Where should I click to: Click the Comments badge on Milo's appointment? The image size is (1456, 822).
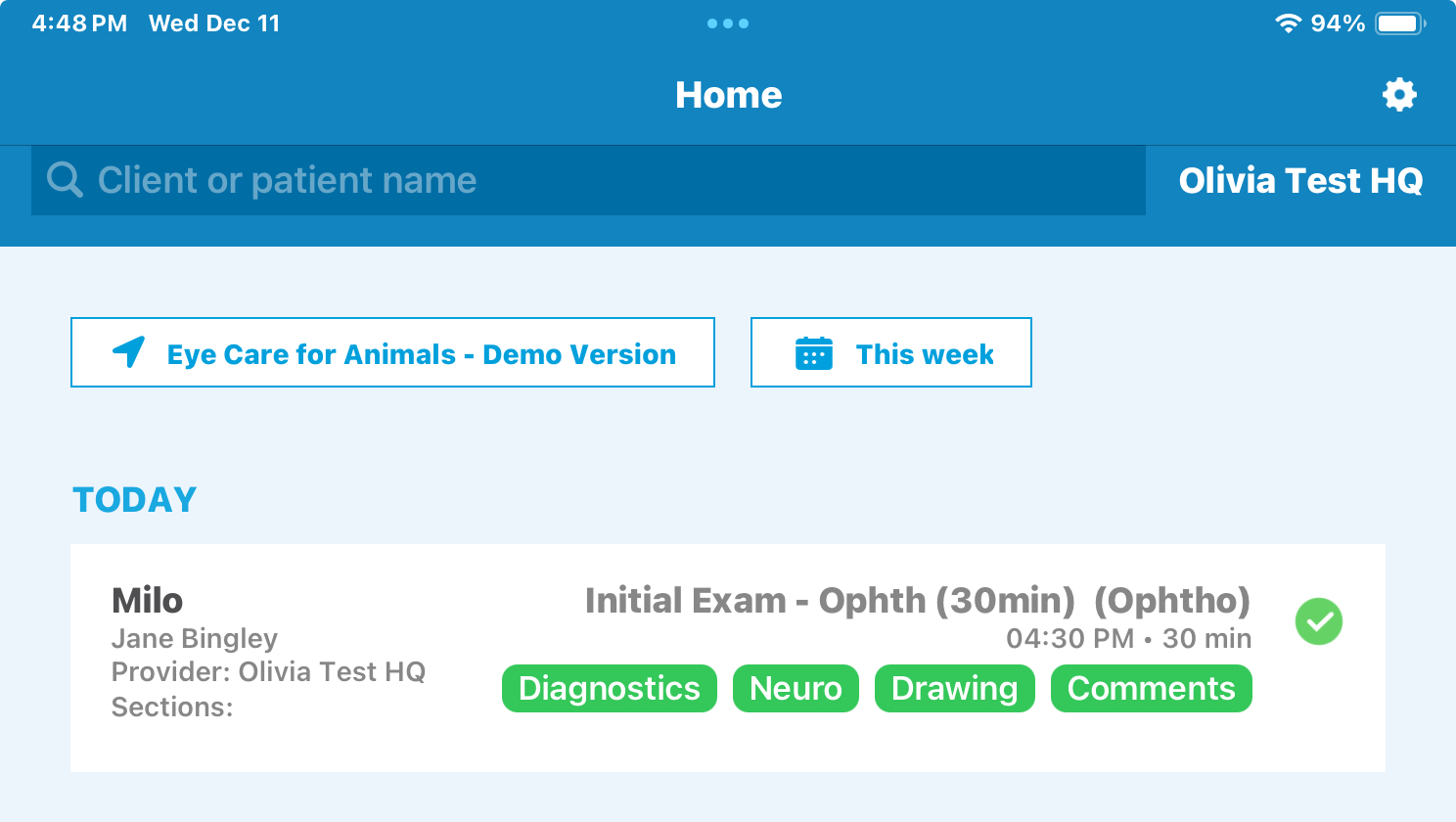coord(1151,688)
